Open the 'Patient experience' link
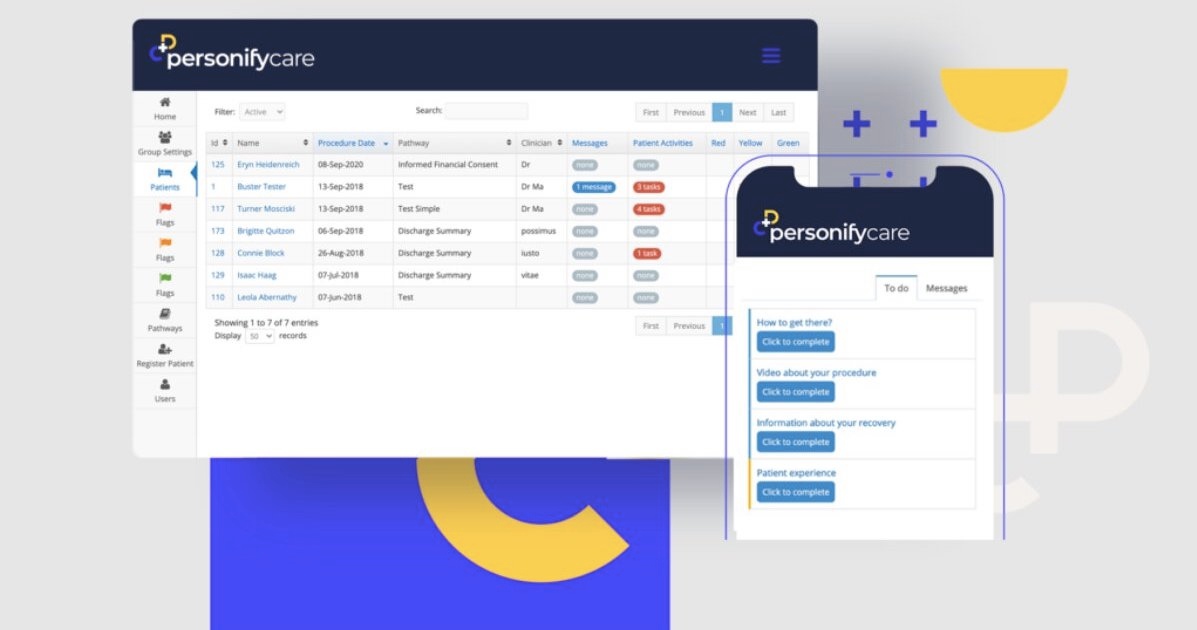This screenshot has height=630, width=1197. (795, 473)
